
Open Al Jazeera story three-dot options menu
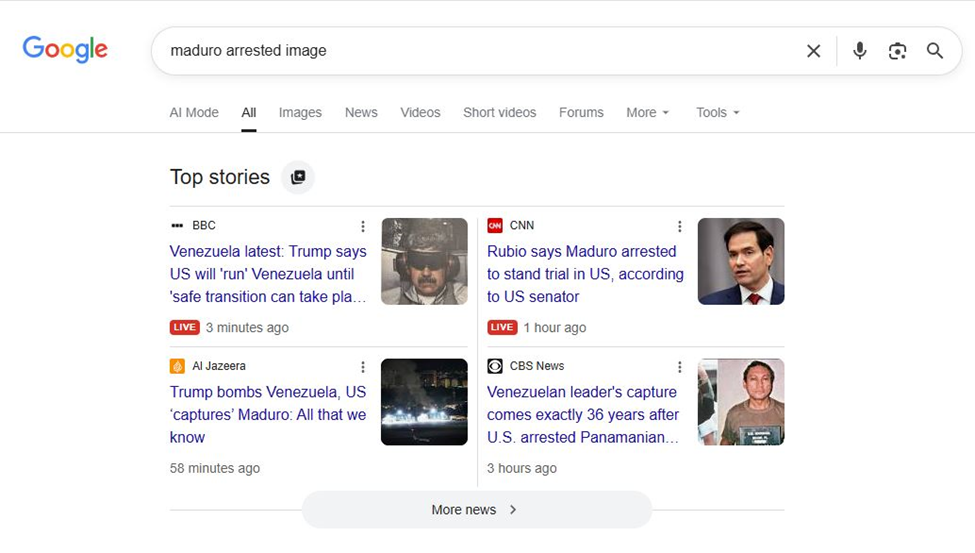pos(363,367)
